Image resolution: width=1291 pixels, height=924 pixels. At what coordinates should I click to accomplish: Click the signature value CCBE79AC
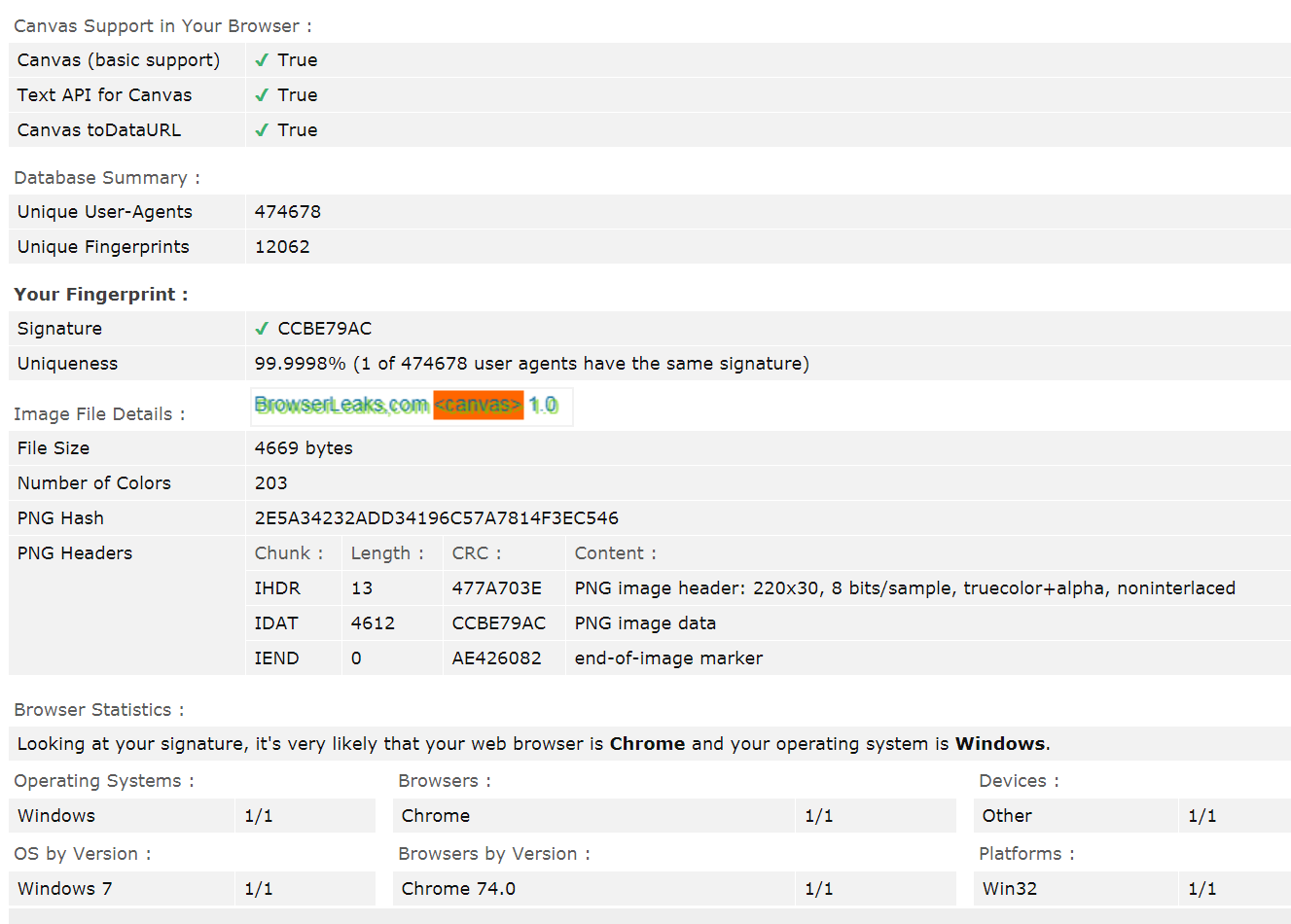(x=325, y=329)
